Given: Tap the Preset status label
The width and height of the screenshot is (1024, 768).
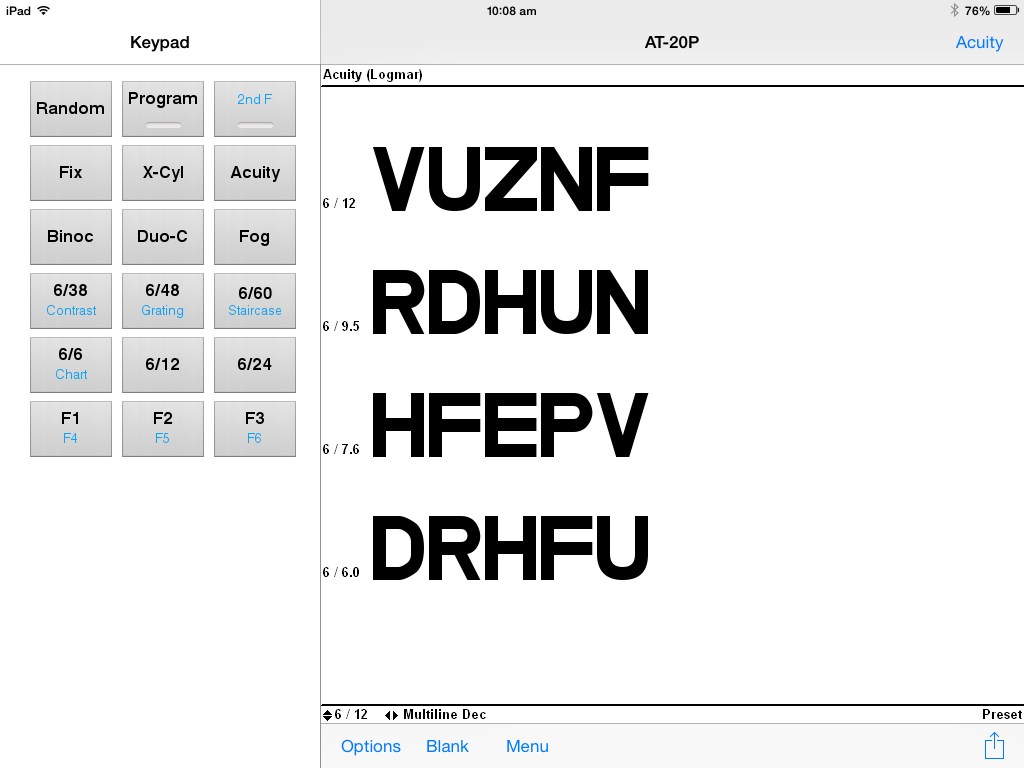Looking at the screenshot, I should 1002,714.
